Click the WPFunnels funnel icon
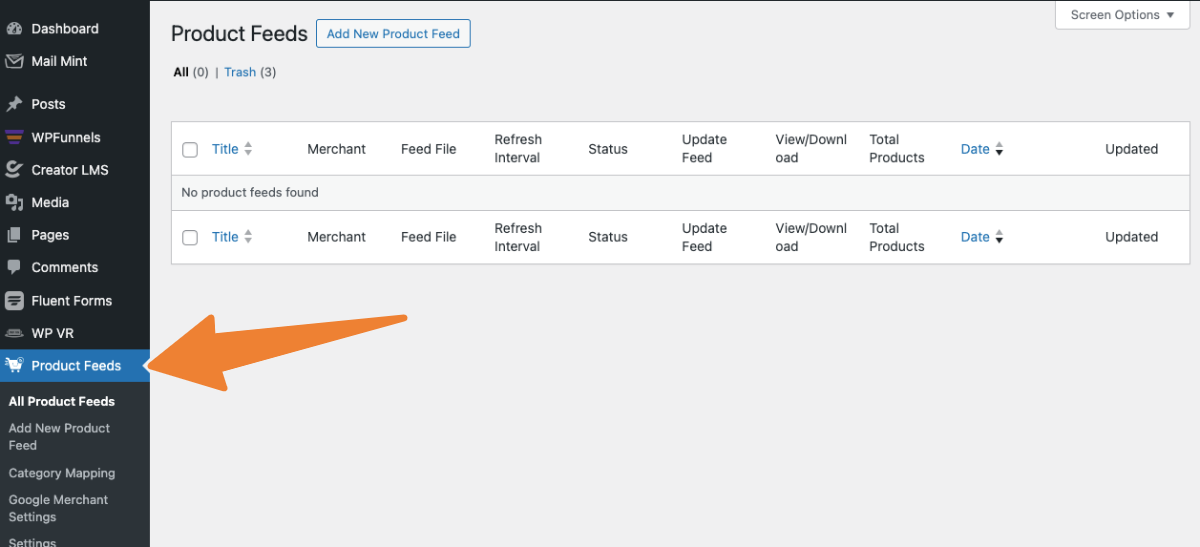Viewport: 1200px width, 547px height. (x=14, y=137)
